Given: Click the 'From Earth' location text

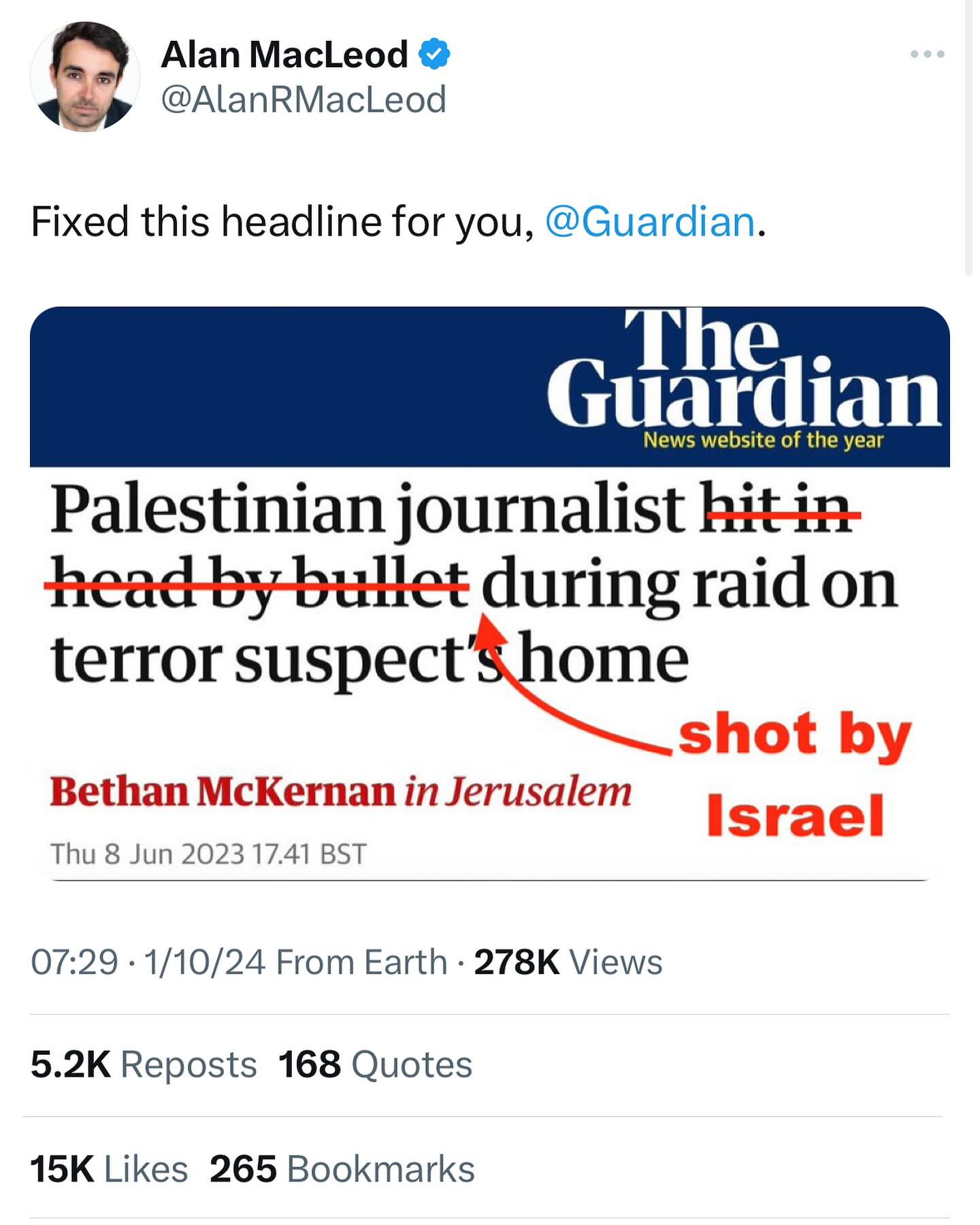Looking at the screenshot, I should [361, 962].
